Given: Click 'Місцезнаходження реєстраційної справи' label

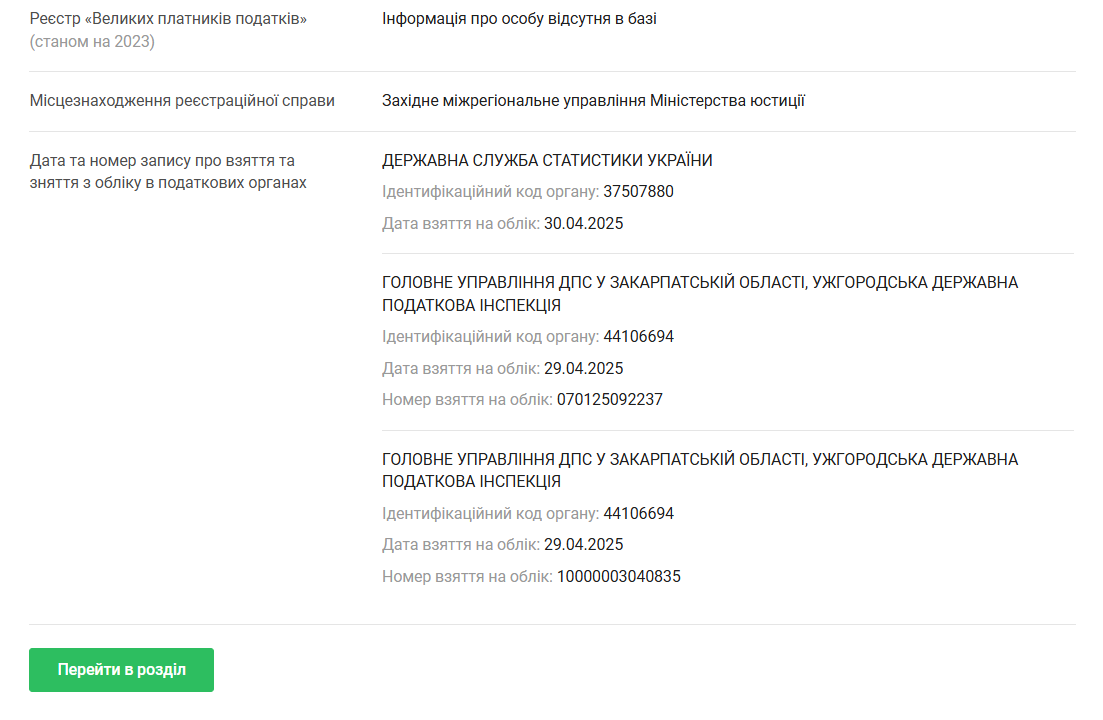Looking at the screenshot, I should (x=182, y=101).
